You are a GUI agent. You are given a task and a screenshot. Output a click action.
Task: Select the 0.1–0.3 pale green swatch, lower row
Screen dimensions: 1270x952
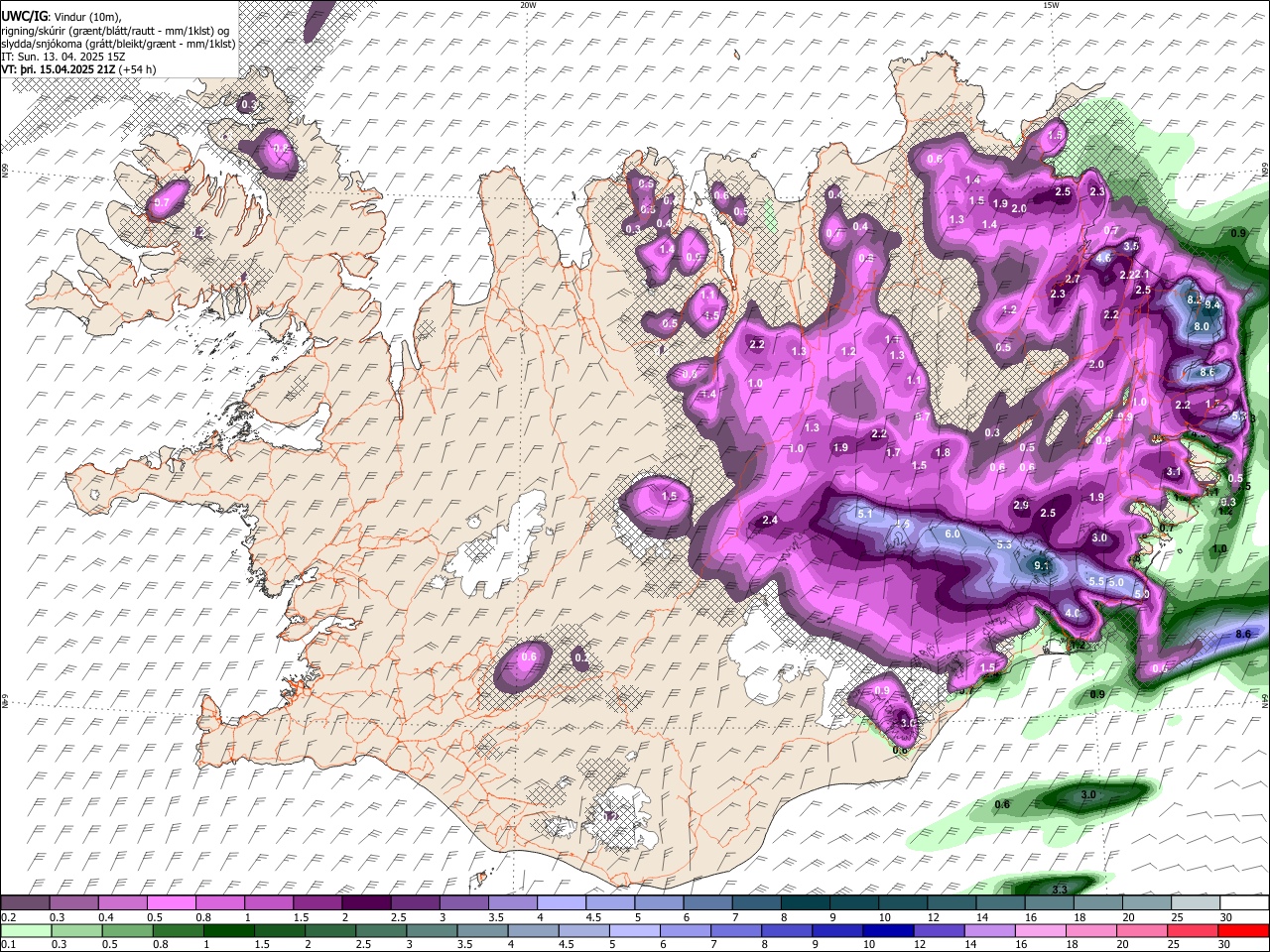28,930
